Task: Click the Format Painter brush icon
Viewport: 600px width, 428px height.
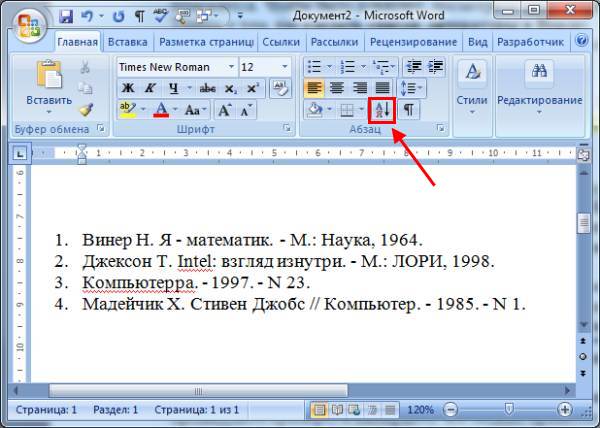Action: tap(85, 110)
